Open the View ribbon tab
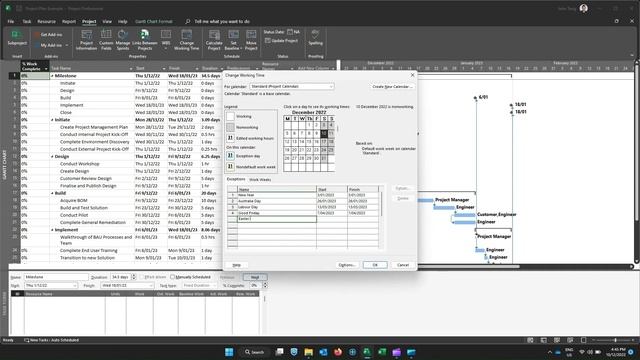 (107, 21)
